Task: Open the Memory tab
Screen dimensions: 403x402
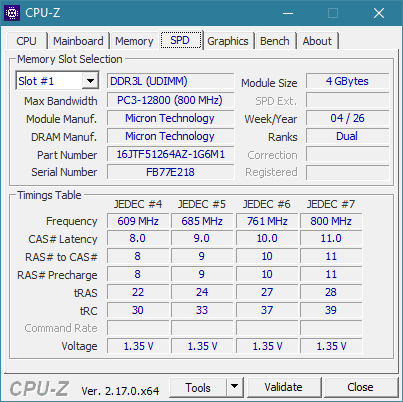Action: 134,41
